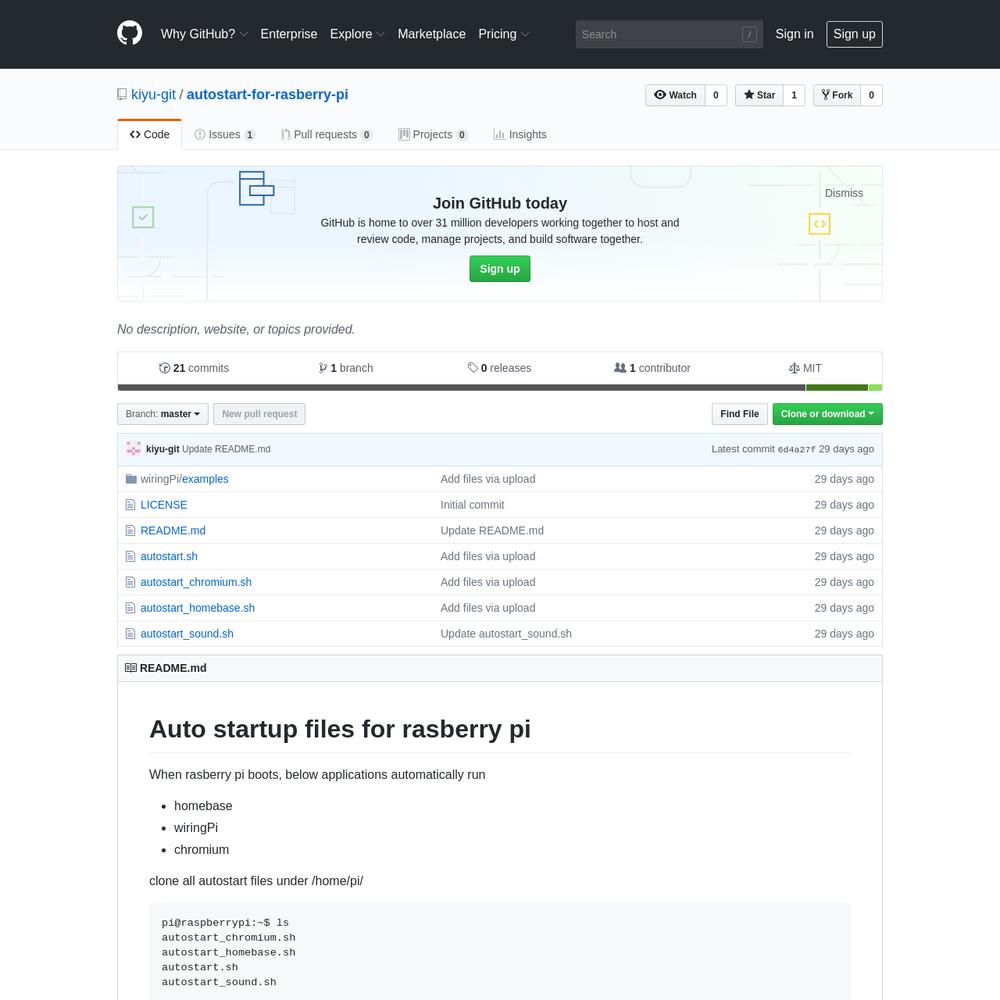The image size is (1000, 1000).
Task: Open the autostart_homebase.sh file
Action: pos(198,608)
